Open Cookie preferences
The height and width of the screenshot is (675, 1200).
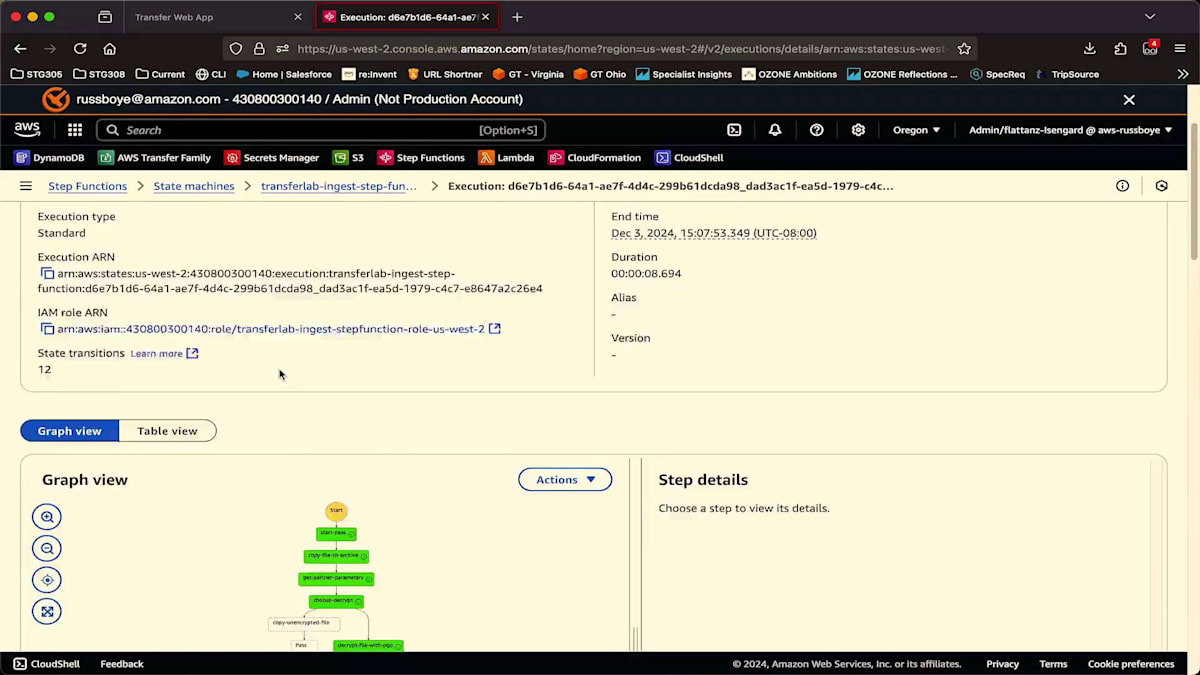[x=1131, y=664]
